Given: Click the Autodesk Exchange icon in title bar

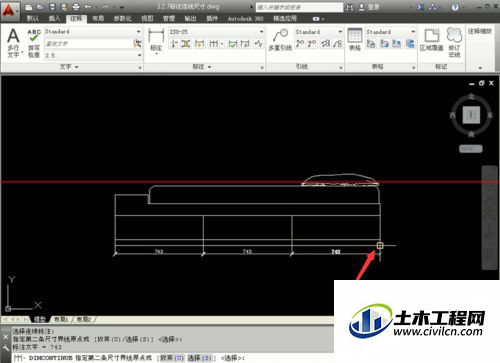Looking at the screenshot, I should pos(421,7).
